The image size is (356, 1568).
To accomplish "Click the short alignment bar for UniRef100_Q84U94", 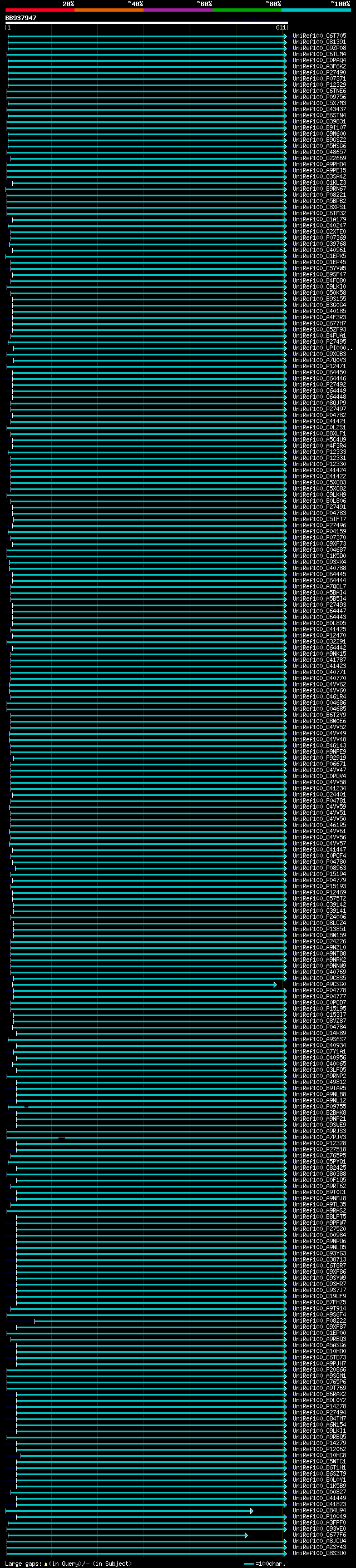I will click(x=130, y=1511).
